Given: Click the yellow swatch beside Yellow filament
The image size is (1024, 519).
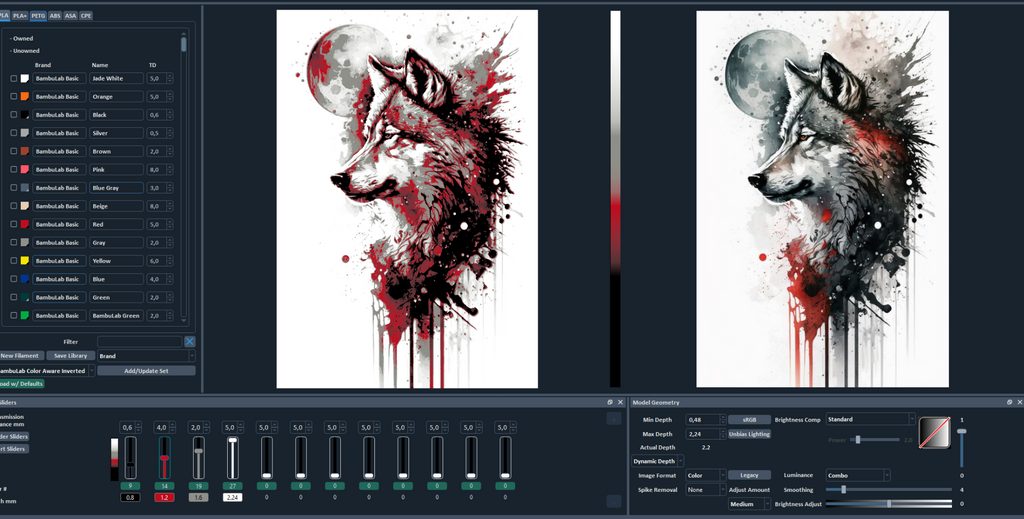Looking at the screenshot, I should [x=24, y=260].
